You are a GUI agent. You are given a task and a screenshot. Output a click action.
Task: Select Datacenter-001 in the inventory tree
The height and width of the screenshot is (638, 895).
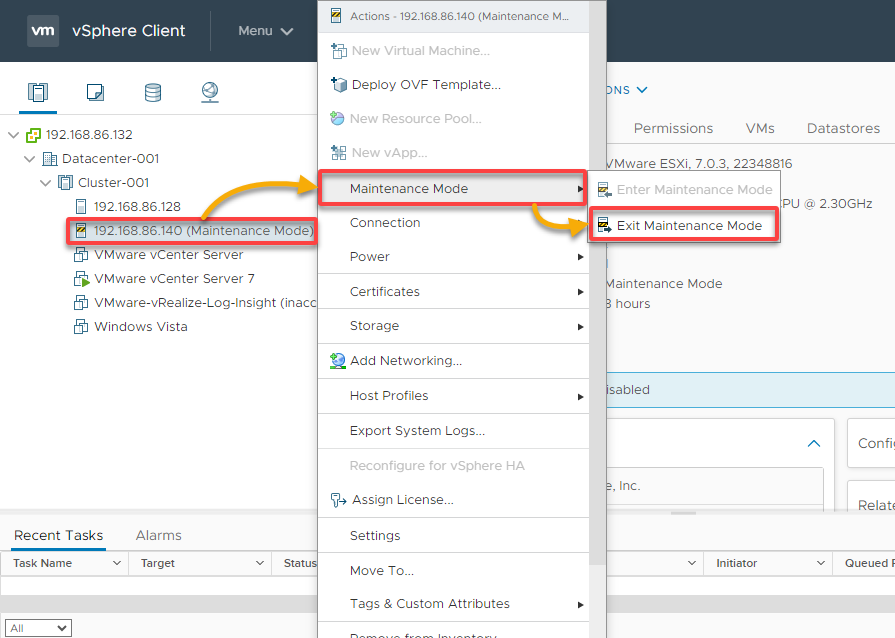click(x=110, y=159)
